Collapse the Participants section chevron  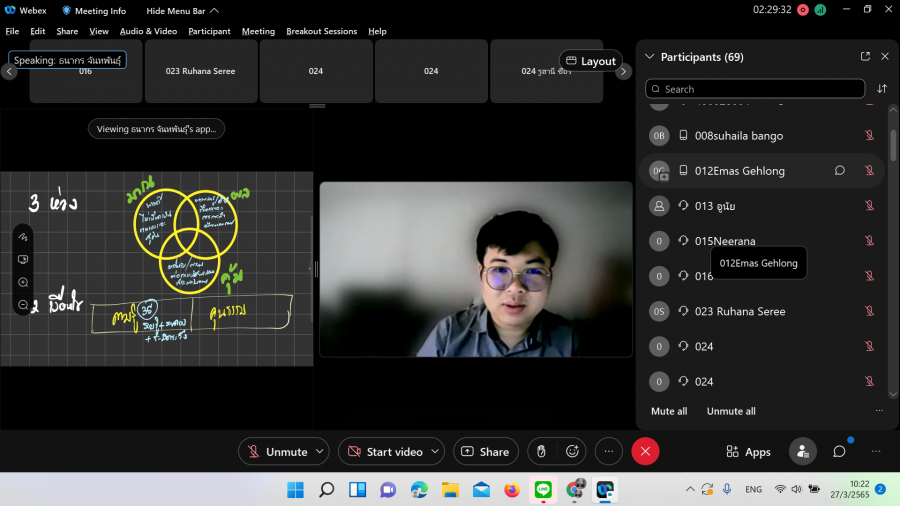[650, 57]
